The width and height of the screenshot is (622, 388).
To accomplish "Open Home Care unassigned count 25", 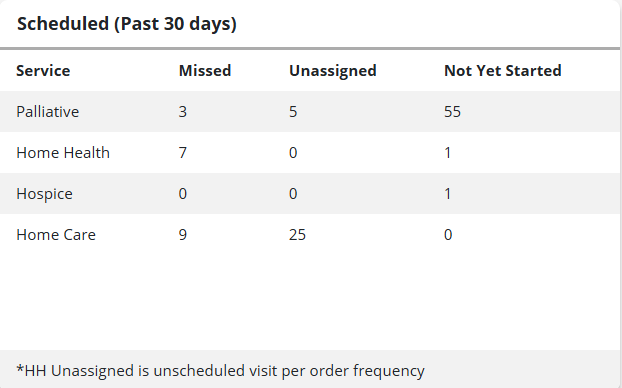I will [x=297, y=235].
